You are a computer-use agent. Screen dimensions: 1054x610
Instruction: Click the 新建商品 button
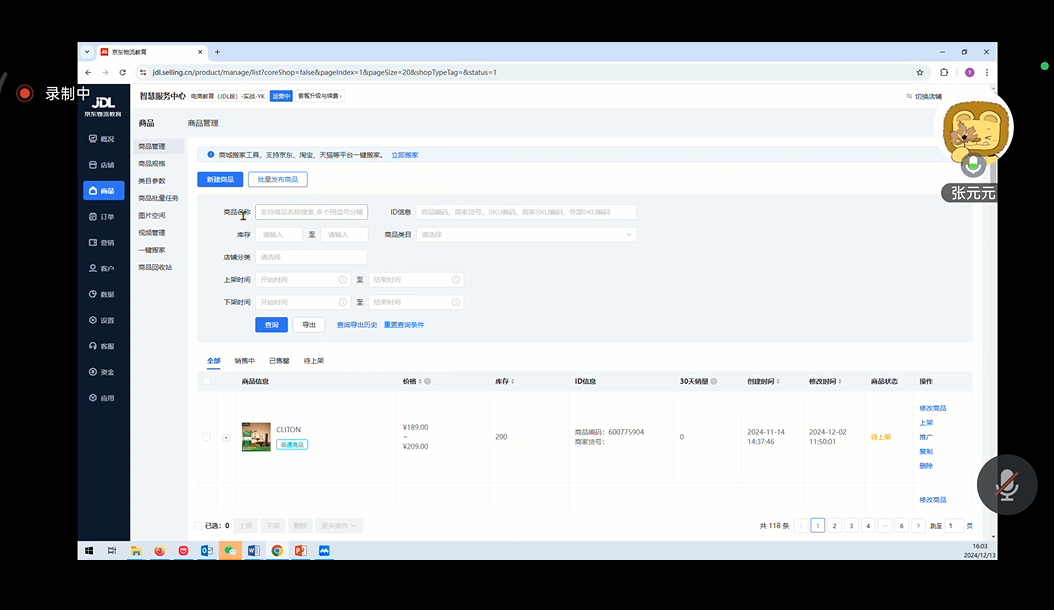[220, 179]
